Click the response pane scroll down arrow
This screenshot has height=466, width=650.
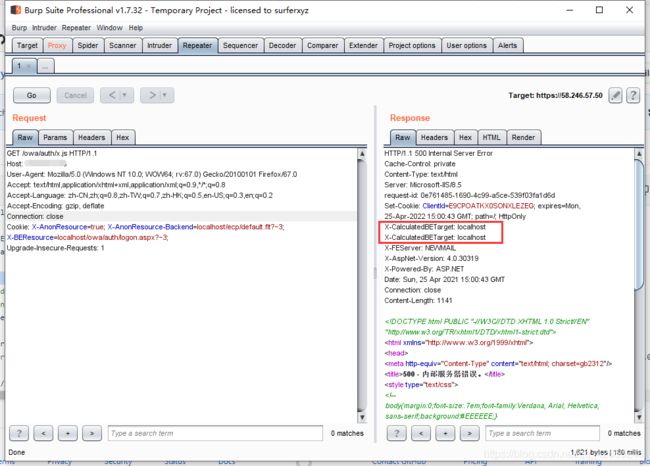click(639, 417)
